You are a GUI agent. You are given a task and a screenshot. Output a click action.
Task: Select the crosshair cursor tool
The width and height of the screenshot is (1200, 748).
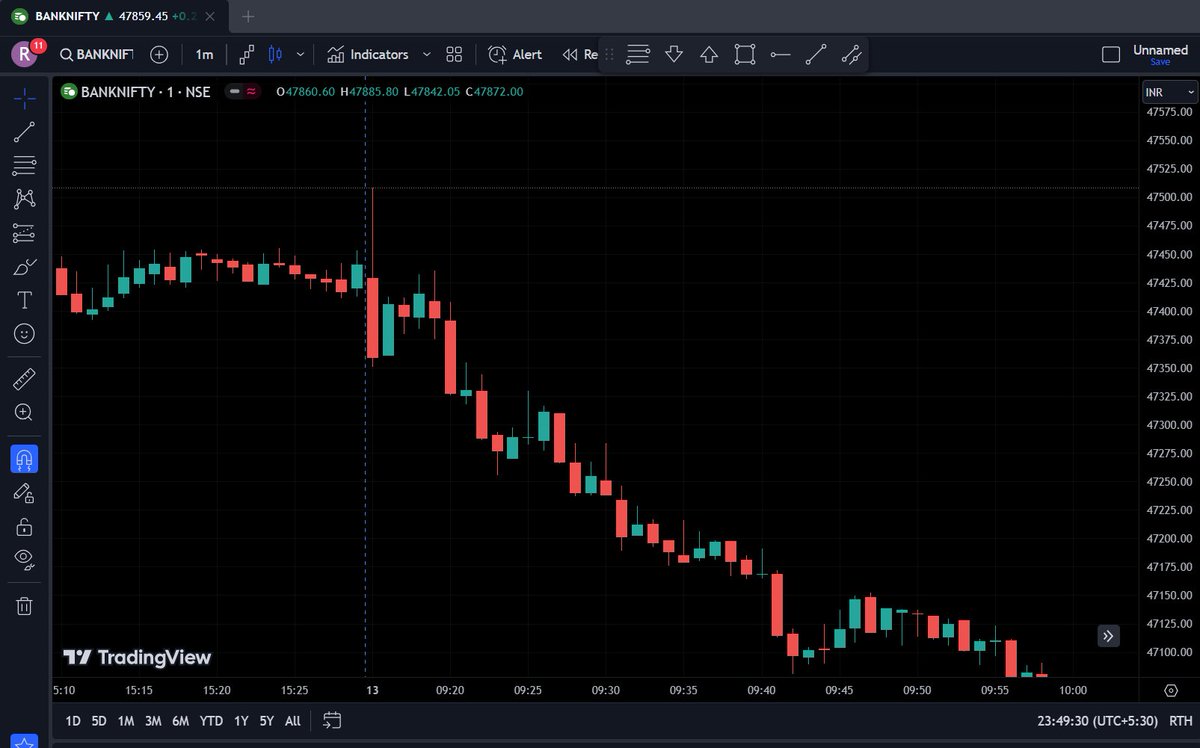point(25,98)
